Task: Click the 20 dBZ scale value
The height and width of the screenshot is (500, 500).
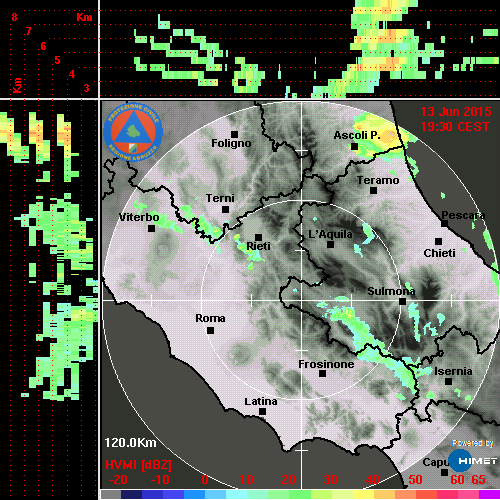Action: pyautogui.click(x=288, y=480)
